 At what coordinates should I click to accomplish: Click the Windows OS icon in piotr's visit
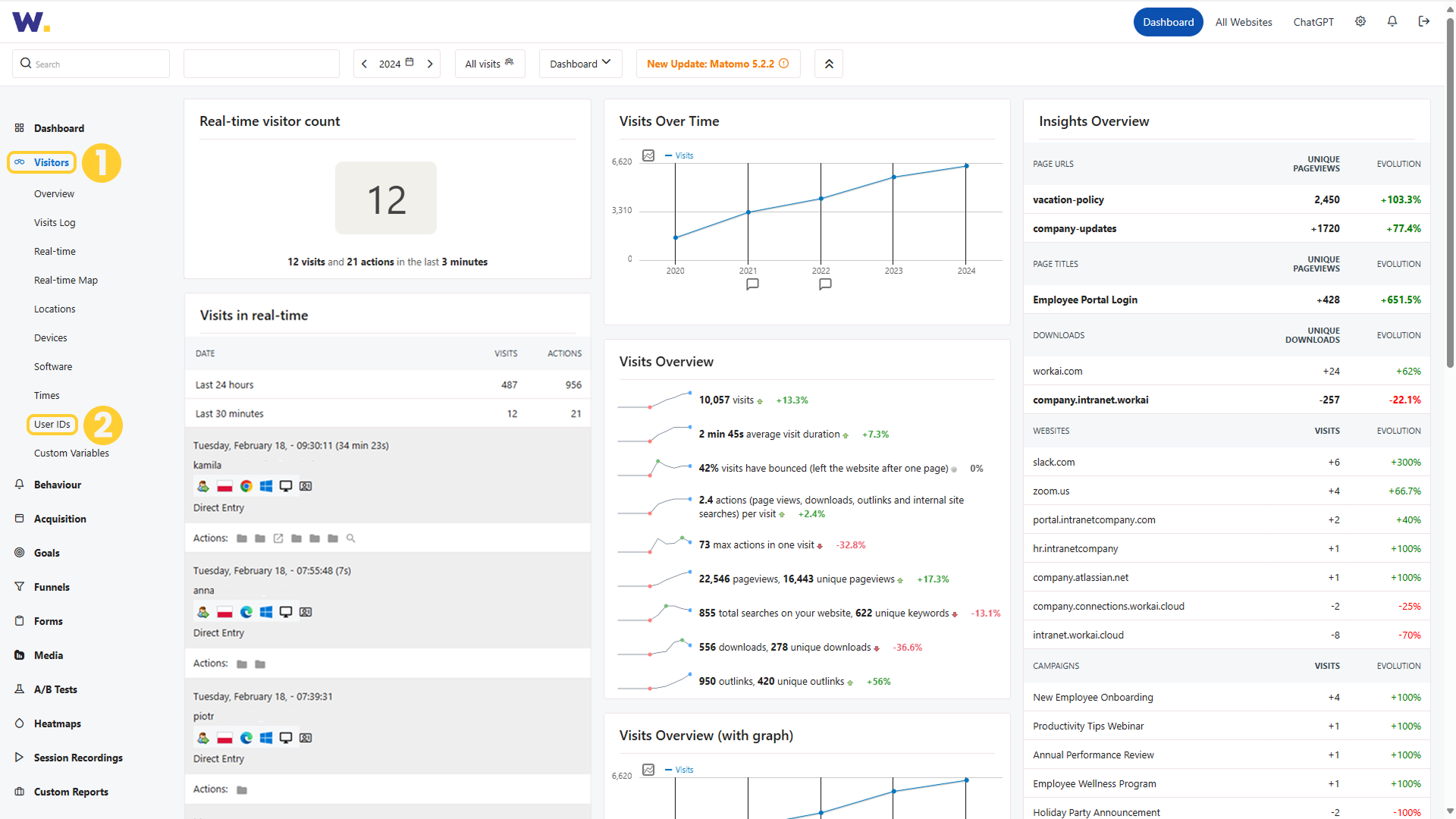point(266,738)
